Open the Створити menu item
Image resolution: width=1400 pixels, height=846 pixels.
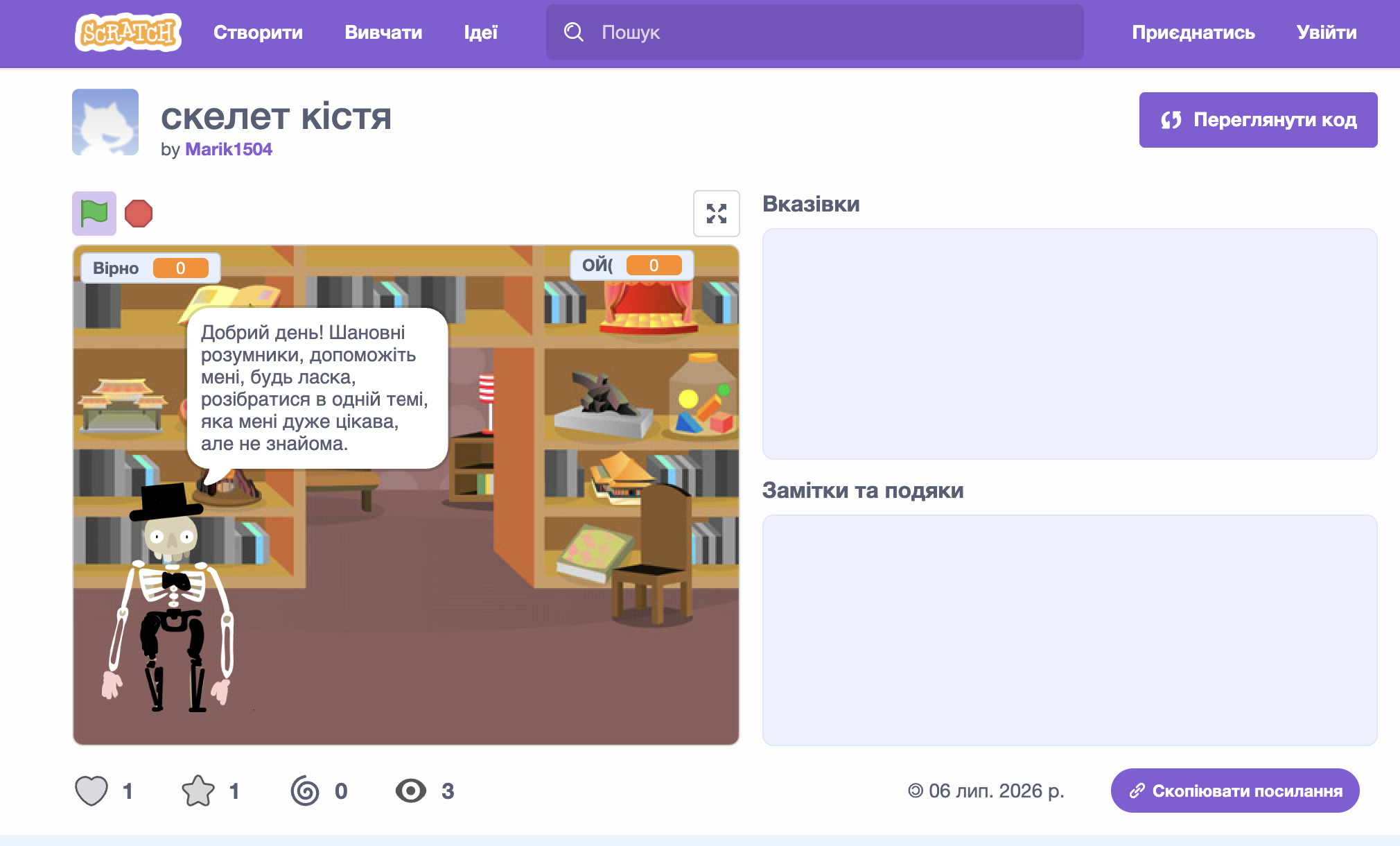point(258,33)
